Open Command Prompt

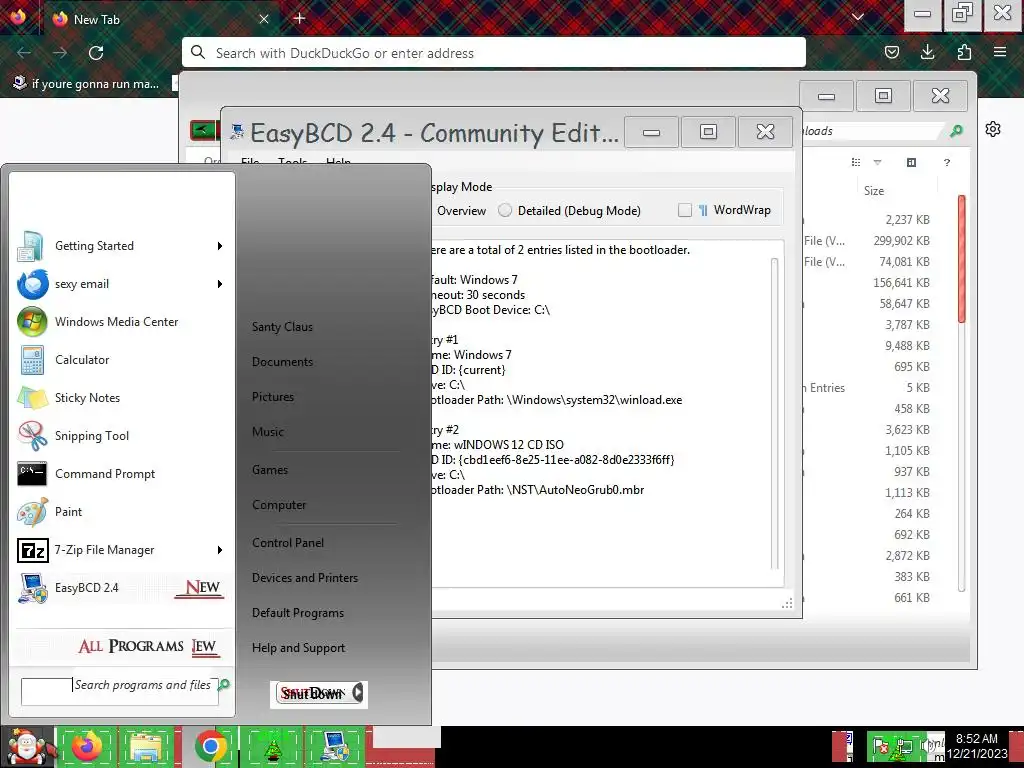tap(121, 473)
